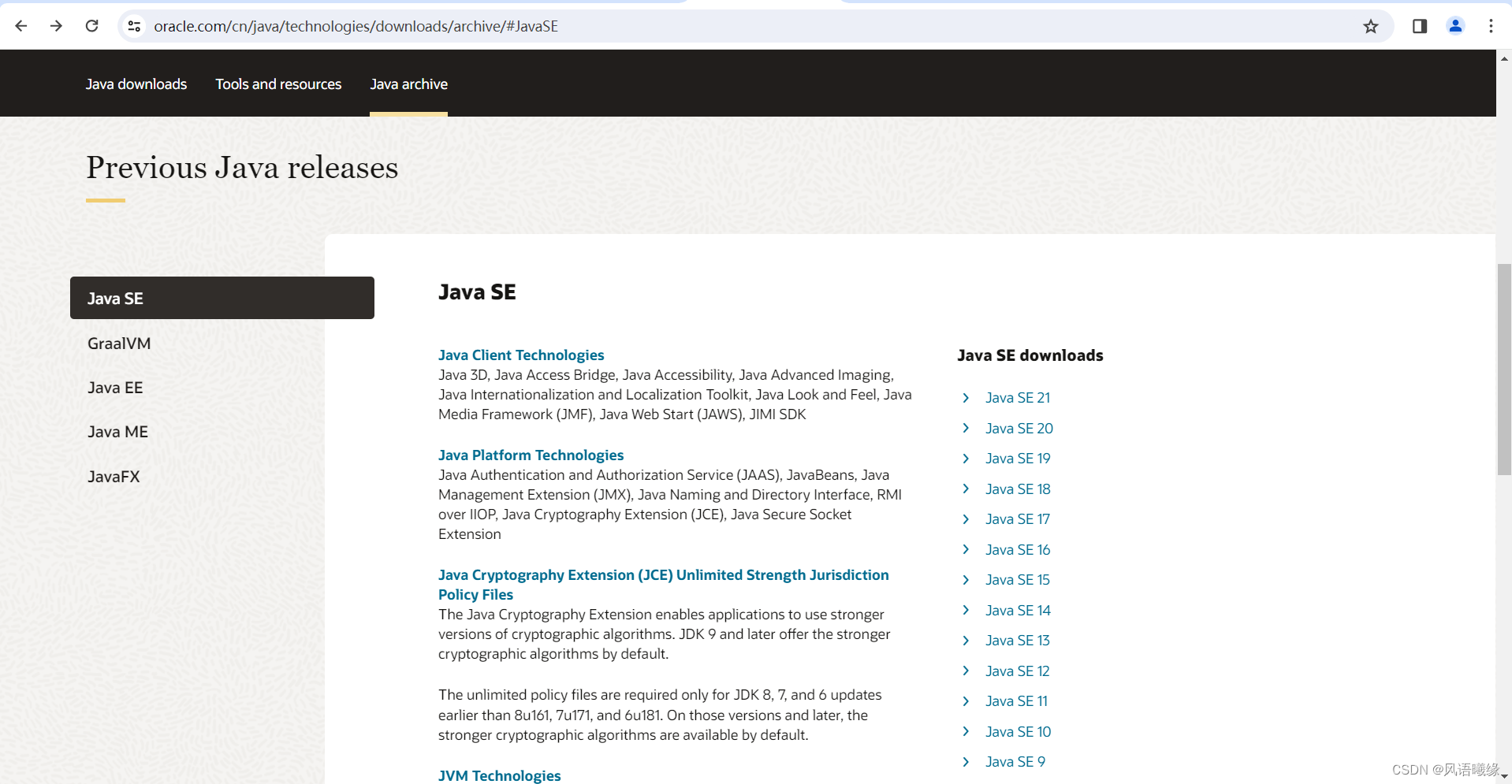Select Java ME in the sidebar
Viewport: 1512px width, 784px height.
coord(117,432)
